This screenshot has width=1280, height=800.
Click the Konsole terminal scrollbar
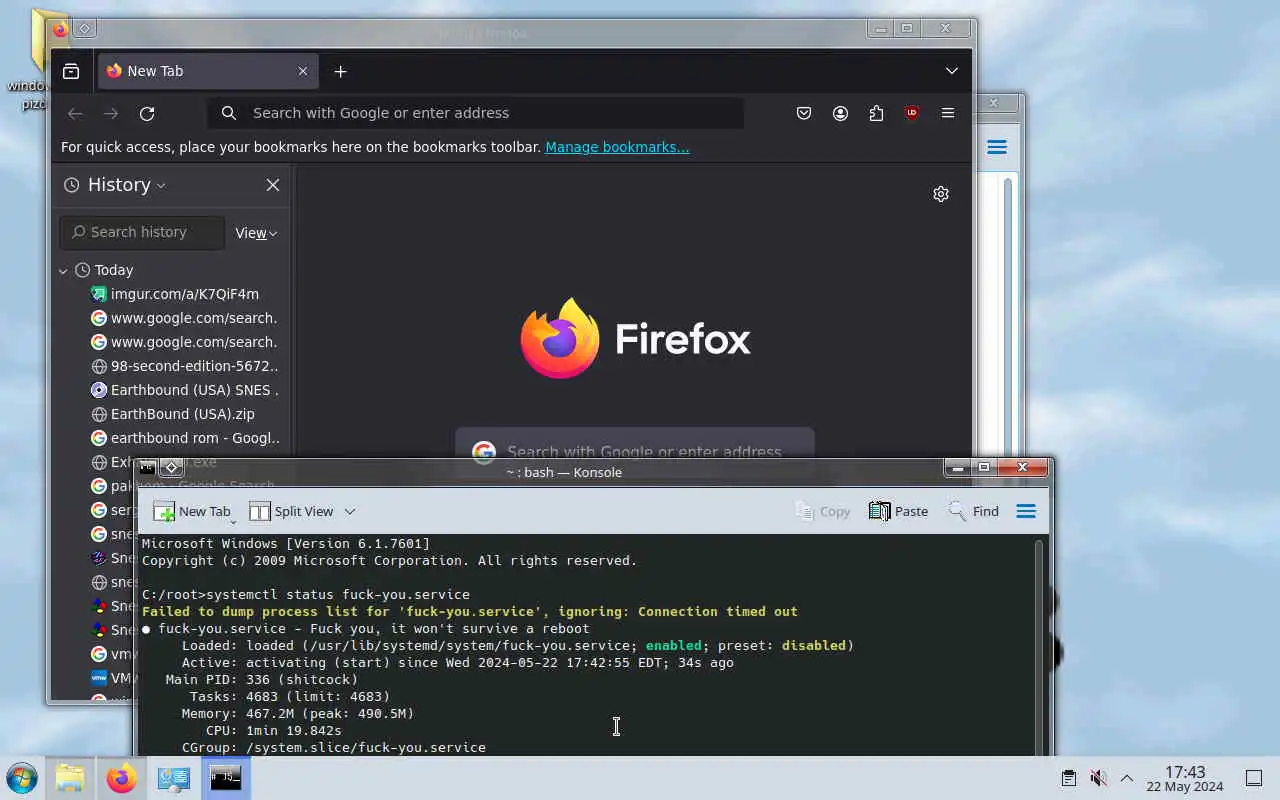coord(1038,646)
